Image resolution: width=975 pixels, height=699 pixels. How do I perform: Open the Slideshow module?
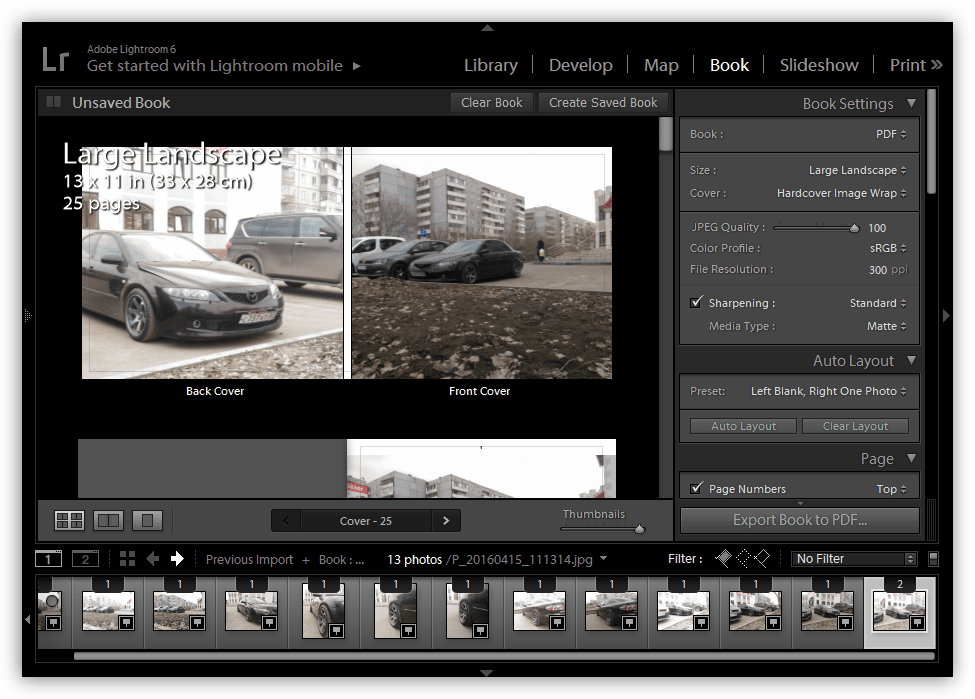click(x=818, y=65)
